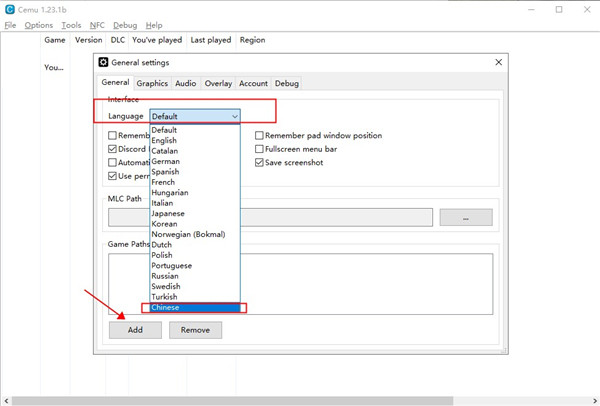Viewport: 600px width, 406px height.
Task: Click the MLC Path text field
Action: (x=270, y=217)
